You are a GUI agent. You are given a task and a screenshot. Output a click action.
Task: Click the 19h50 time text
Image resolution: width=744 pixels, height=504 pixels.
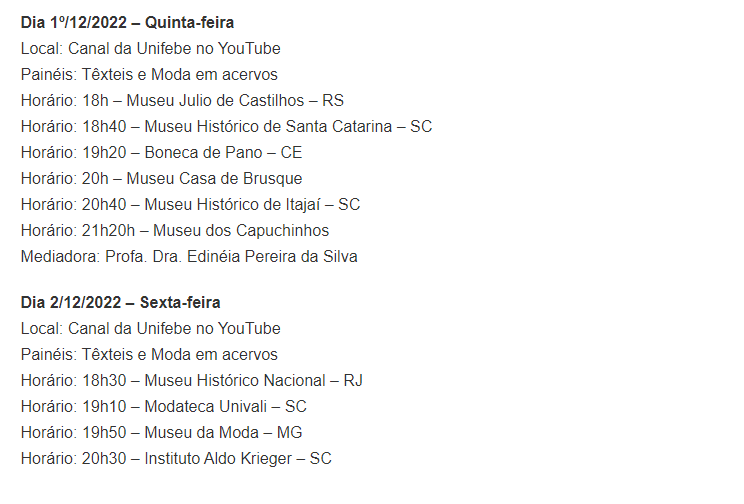coord(104,433)
